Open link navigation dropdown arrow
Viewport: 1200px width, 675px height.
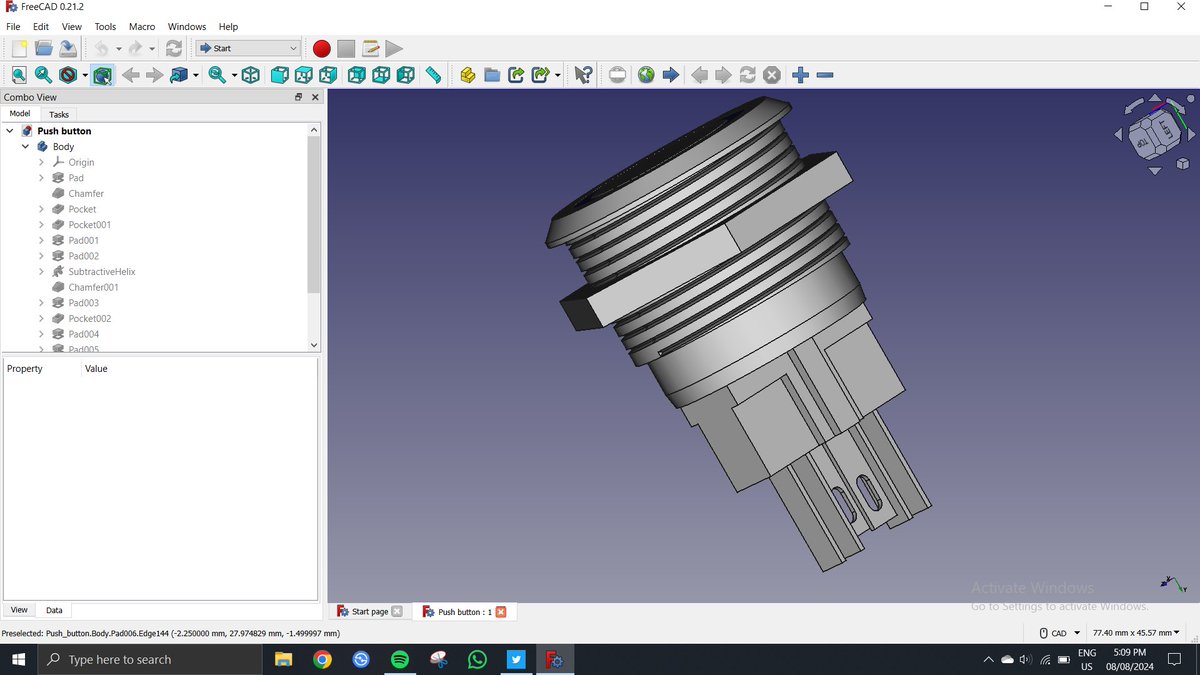click(196, 75)
